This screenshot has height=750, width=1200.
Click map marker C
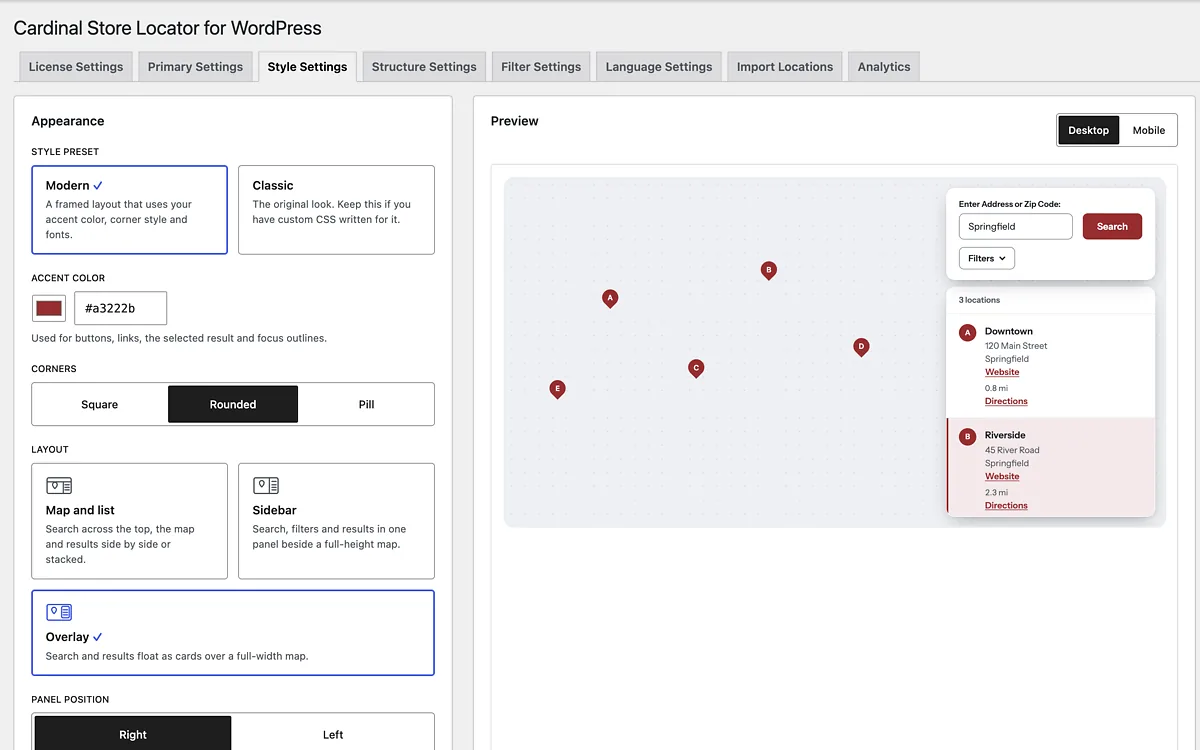696,368
